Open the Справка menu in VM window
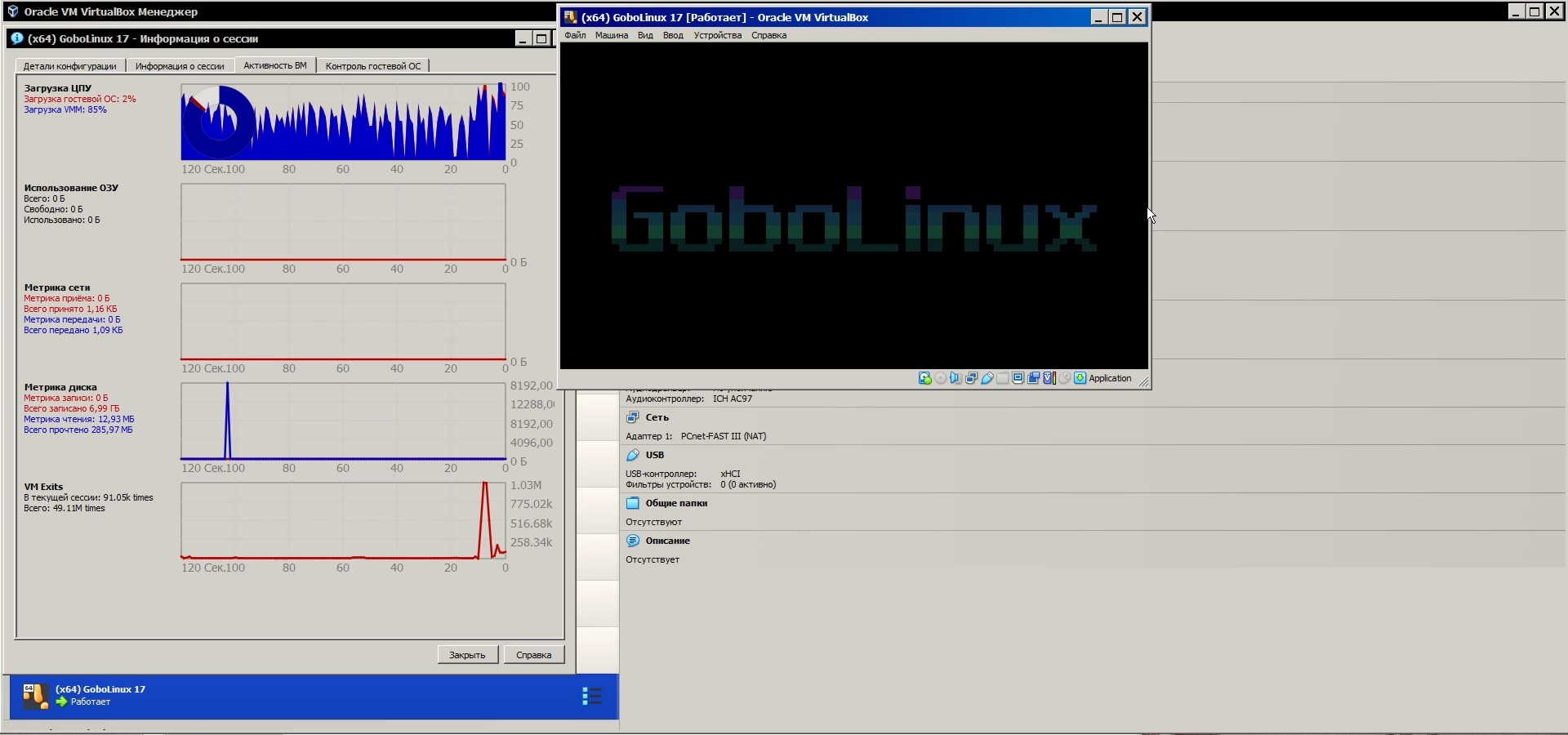The image size is (1568, 735). point(768,35)
